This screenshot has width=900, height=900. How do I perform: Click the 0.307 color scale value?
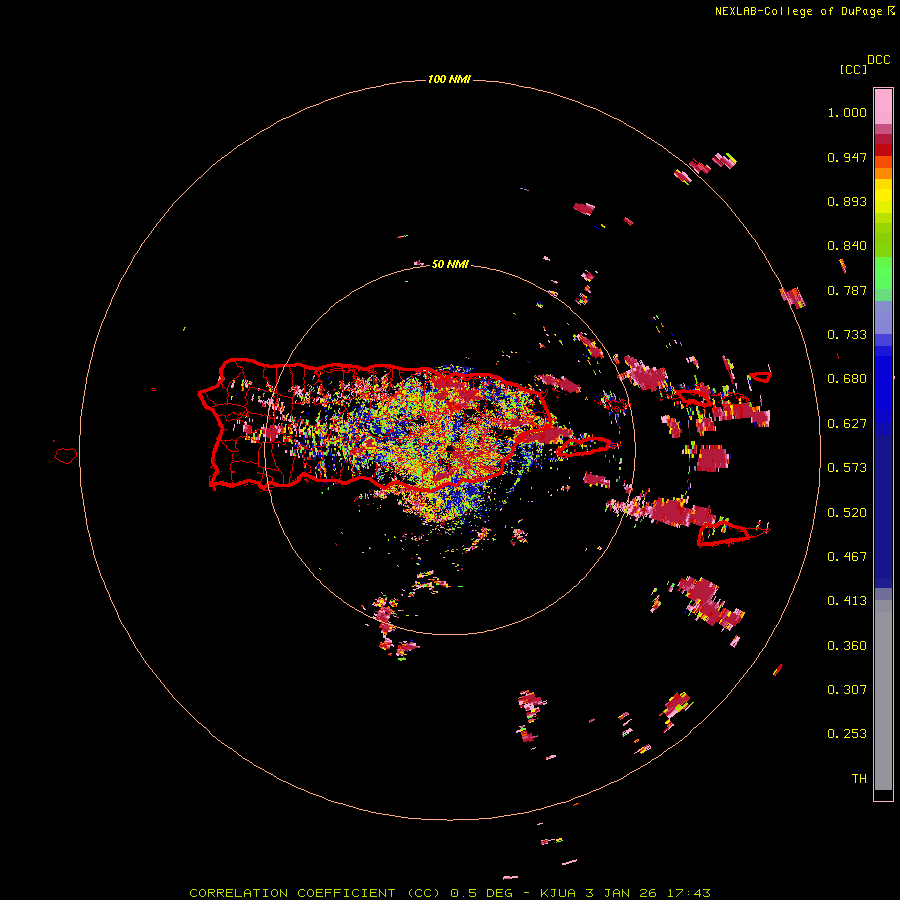pyautogui.click(x=847, y=689)
